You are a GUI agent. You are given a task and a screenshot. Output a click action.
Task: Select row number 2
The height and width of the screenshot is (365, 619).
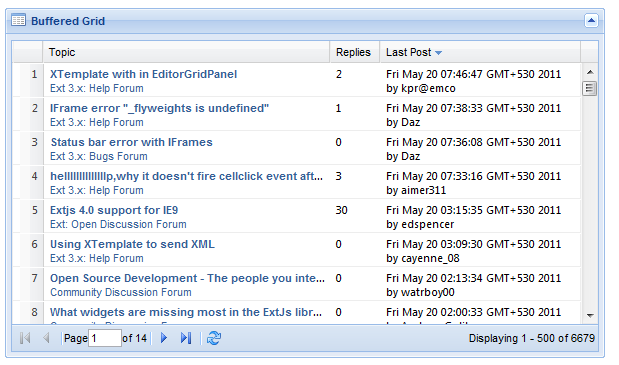point(34,108)
